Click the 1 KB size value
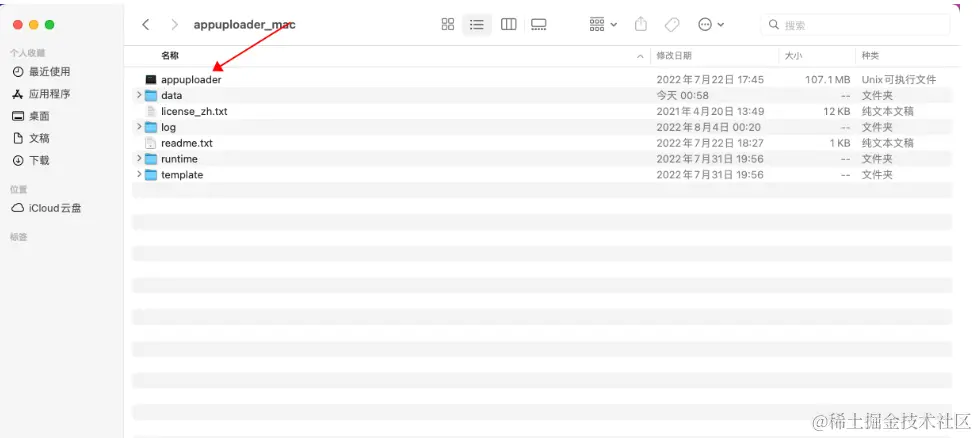 [840, 143]
